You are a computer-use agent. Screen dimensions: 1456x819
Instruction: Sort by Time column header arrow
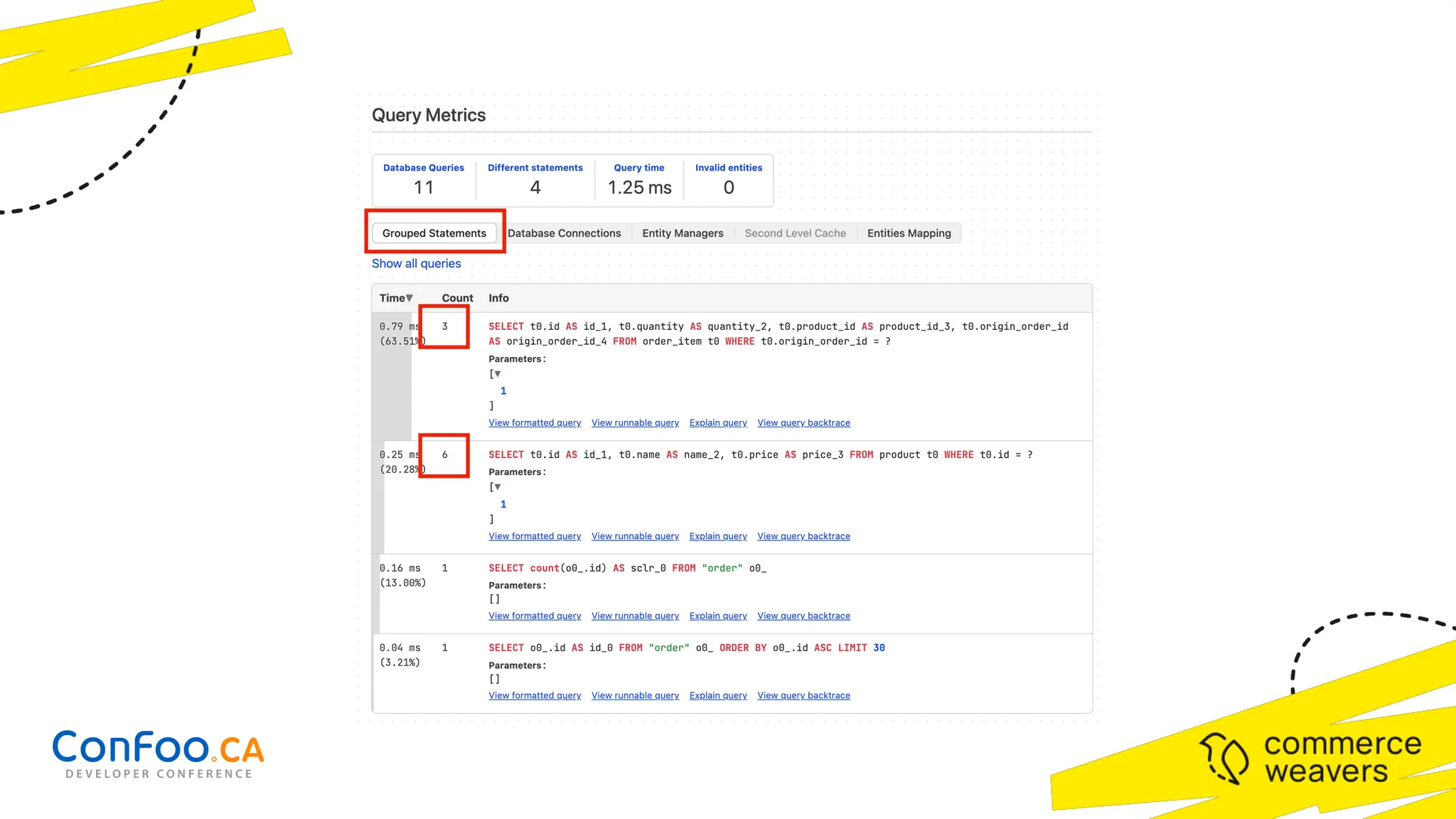tap(409, 298)
